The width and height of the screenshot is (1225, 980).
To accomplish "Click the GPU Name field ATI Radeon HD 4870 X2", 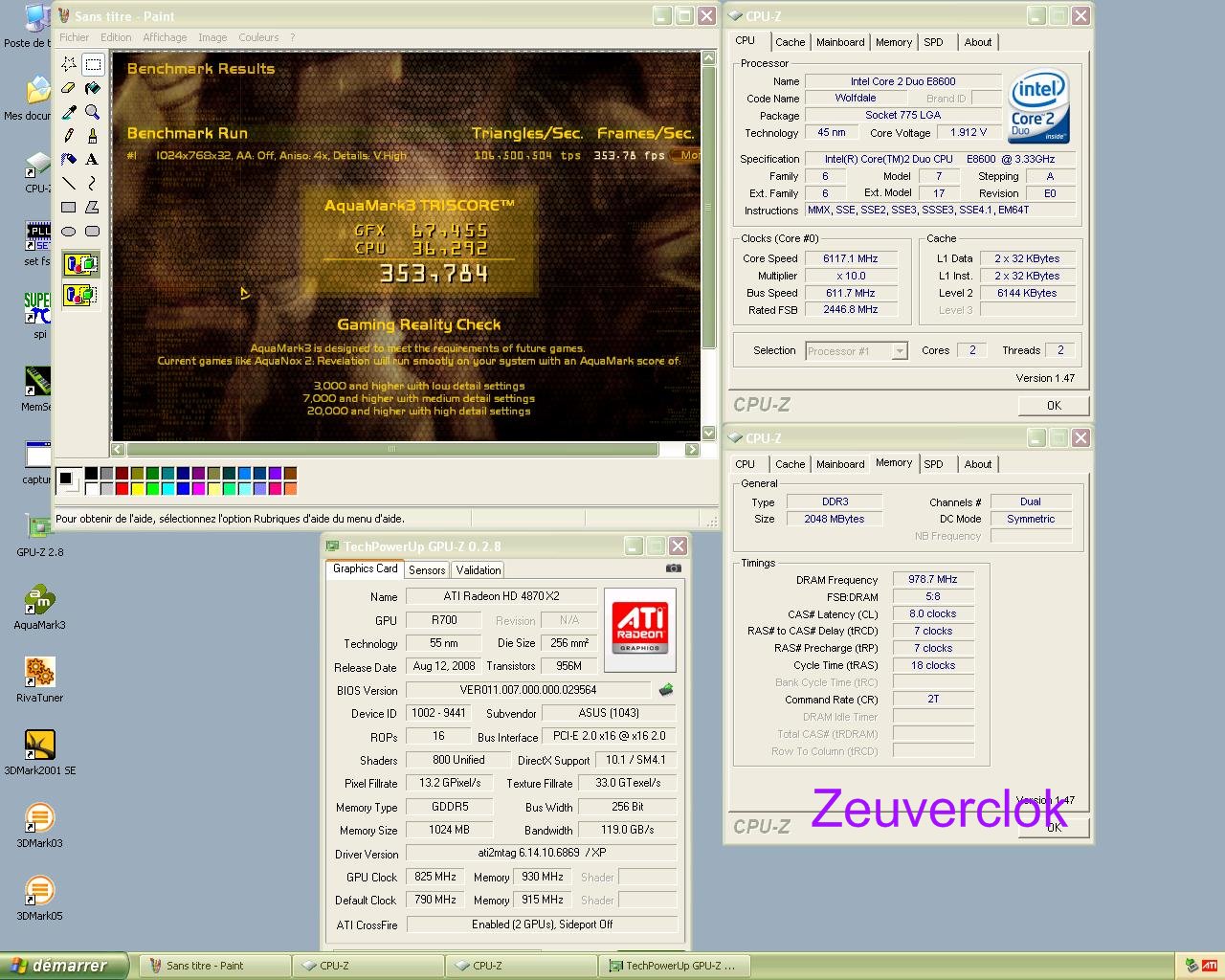I will (501, 596).
